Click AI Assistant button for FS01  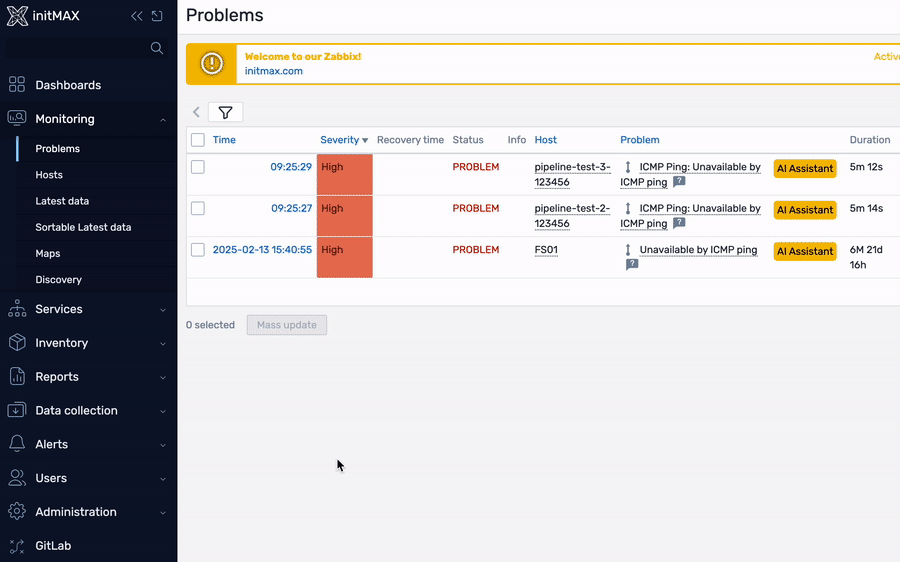[804, 252]
